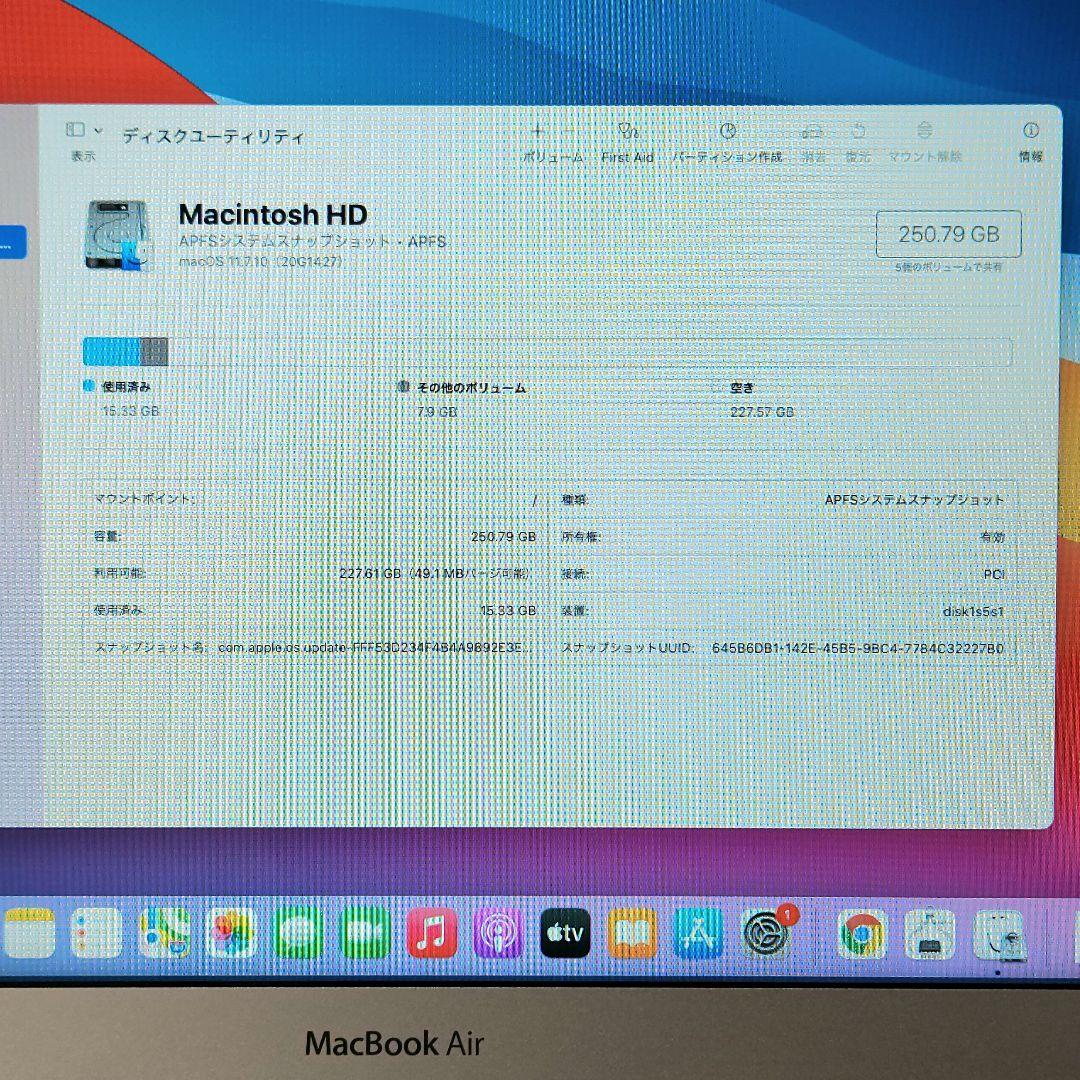Click the Macintosh HD drive icon
1080x1080 pixels.
tap(118, 235)
